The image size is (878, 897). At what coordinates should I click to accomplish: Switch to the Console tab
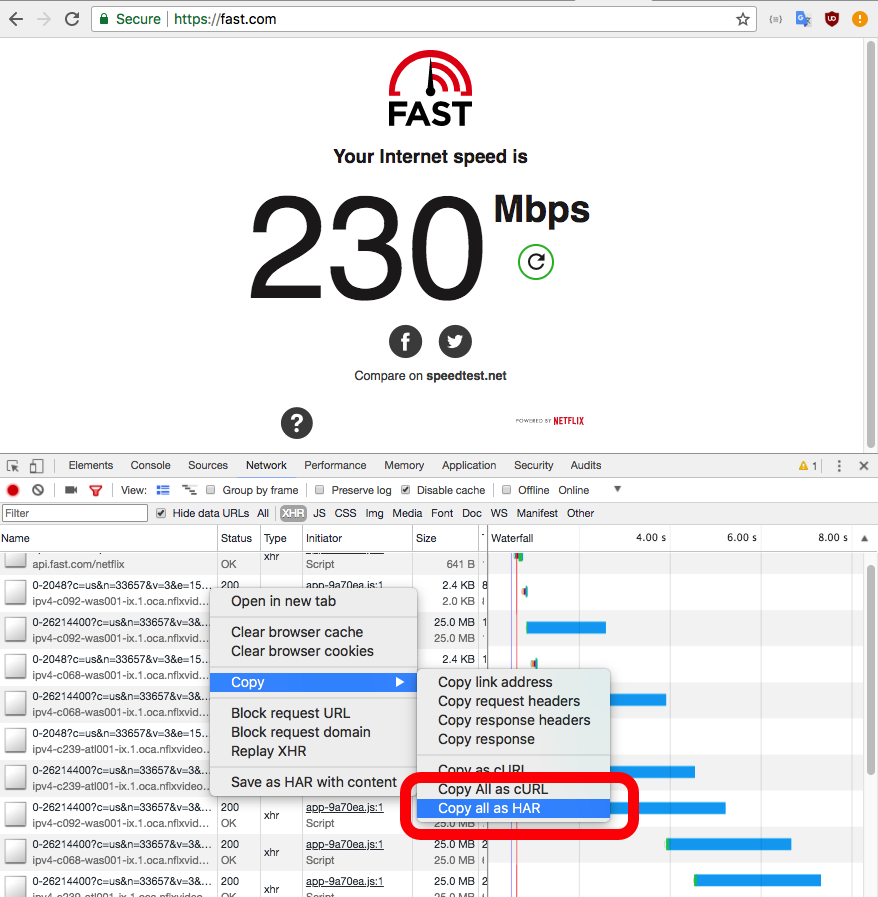pyautogui.click(x=150, y=465)
